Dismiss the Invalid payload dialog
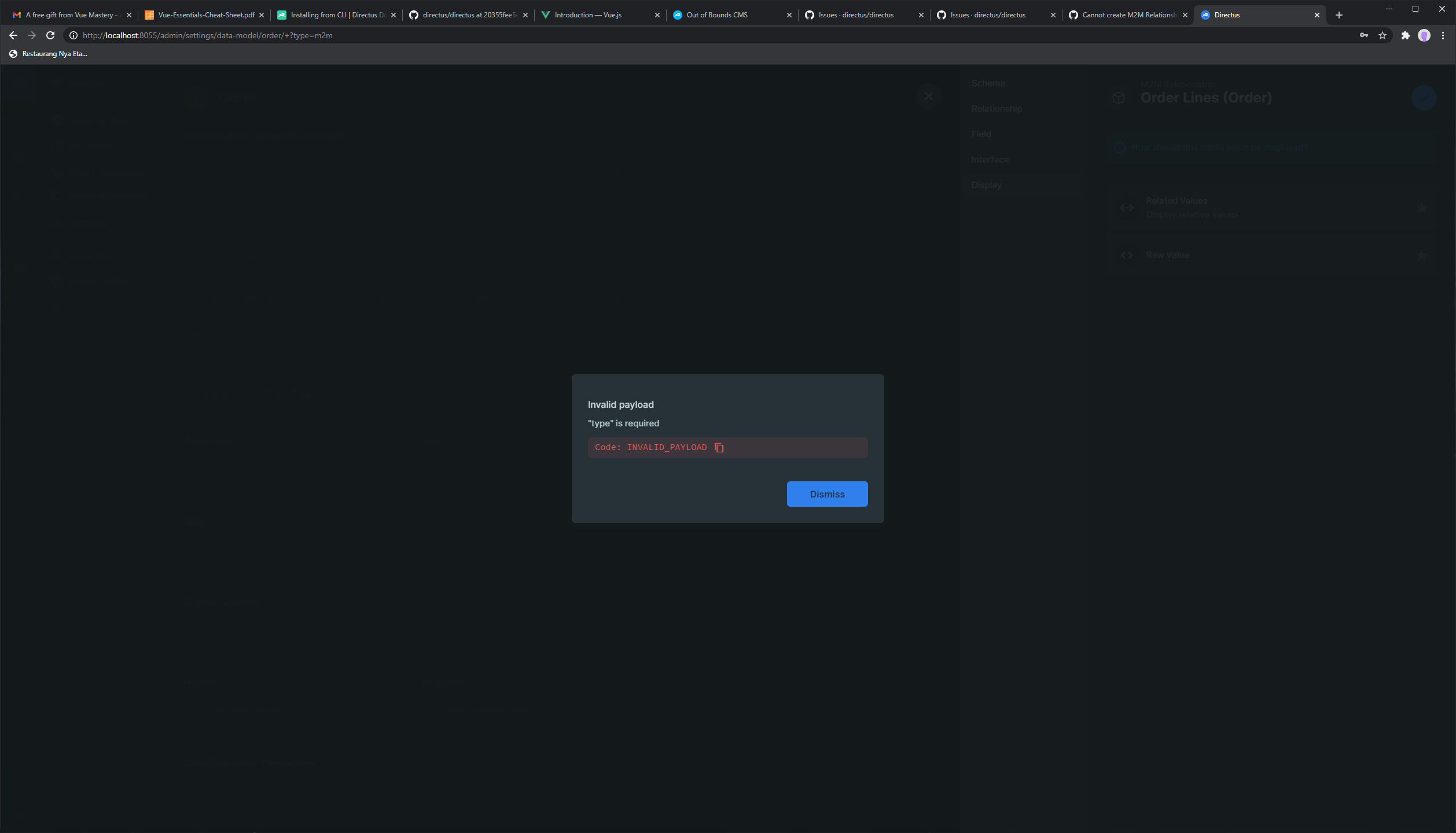 [827, 494]
